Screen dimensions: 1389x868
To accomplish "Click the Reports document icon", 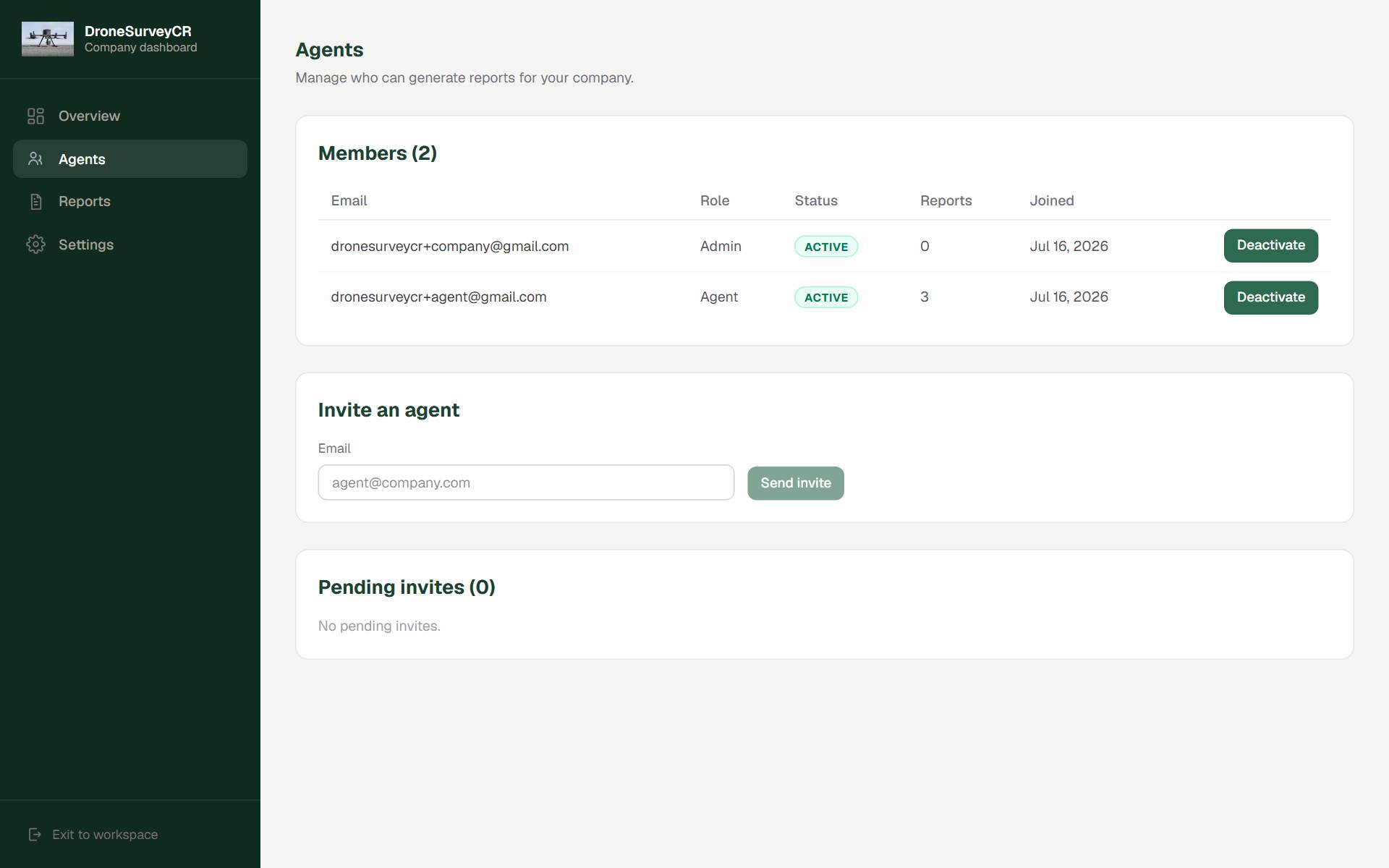I will click(35, 201).
